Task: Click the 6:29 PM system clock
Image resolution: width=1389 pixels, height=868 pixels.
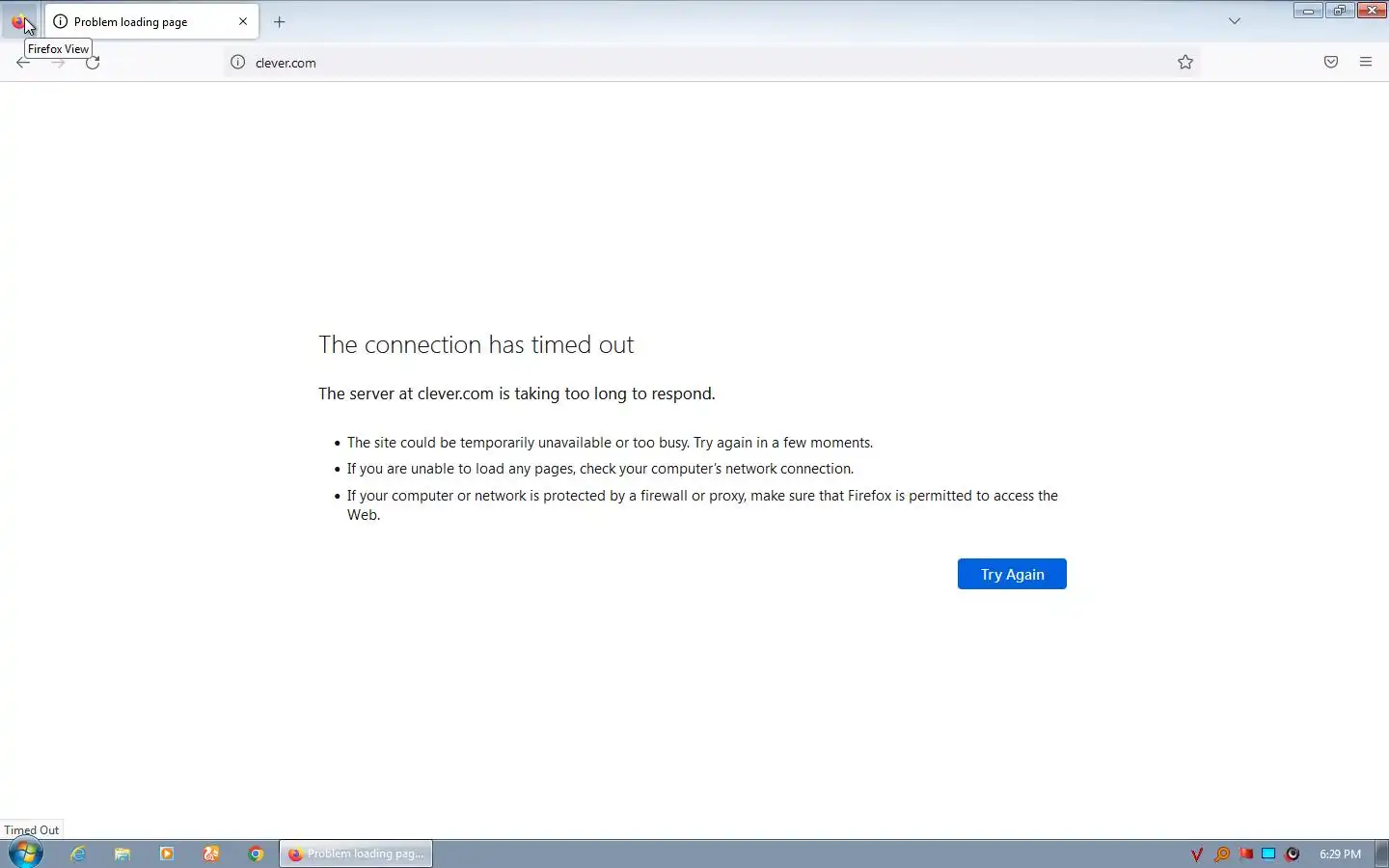Action: [x=1340, y=854]
